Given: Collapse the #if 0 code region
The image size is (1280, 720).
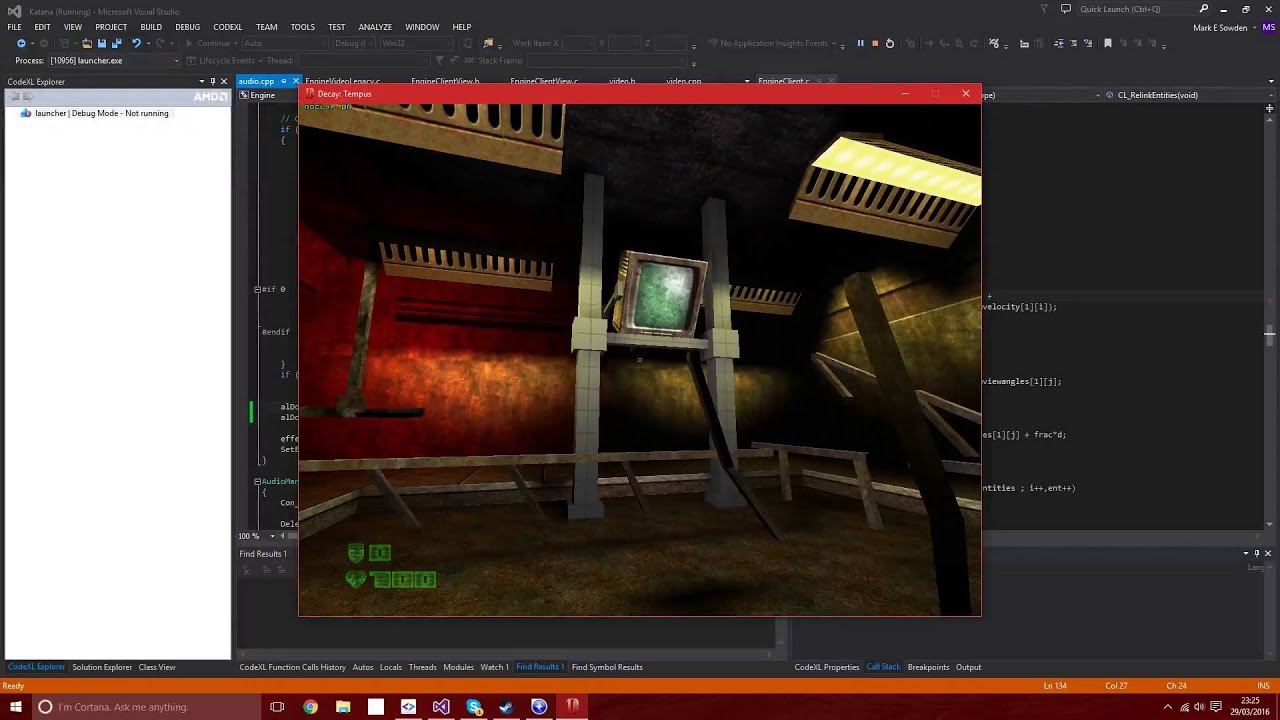Looking at the screenshot, I should (257, 289).
